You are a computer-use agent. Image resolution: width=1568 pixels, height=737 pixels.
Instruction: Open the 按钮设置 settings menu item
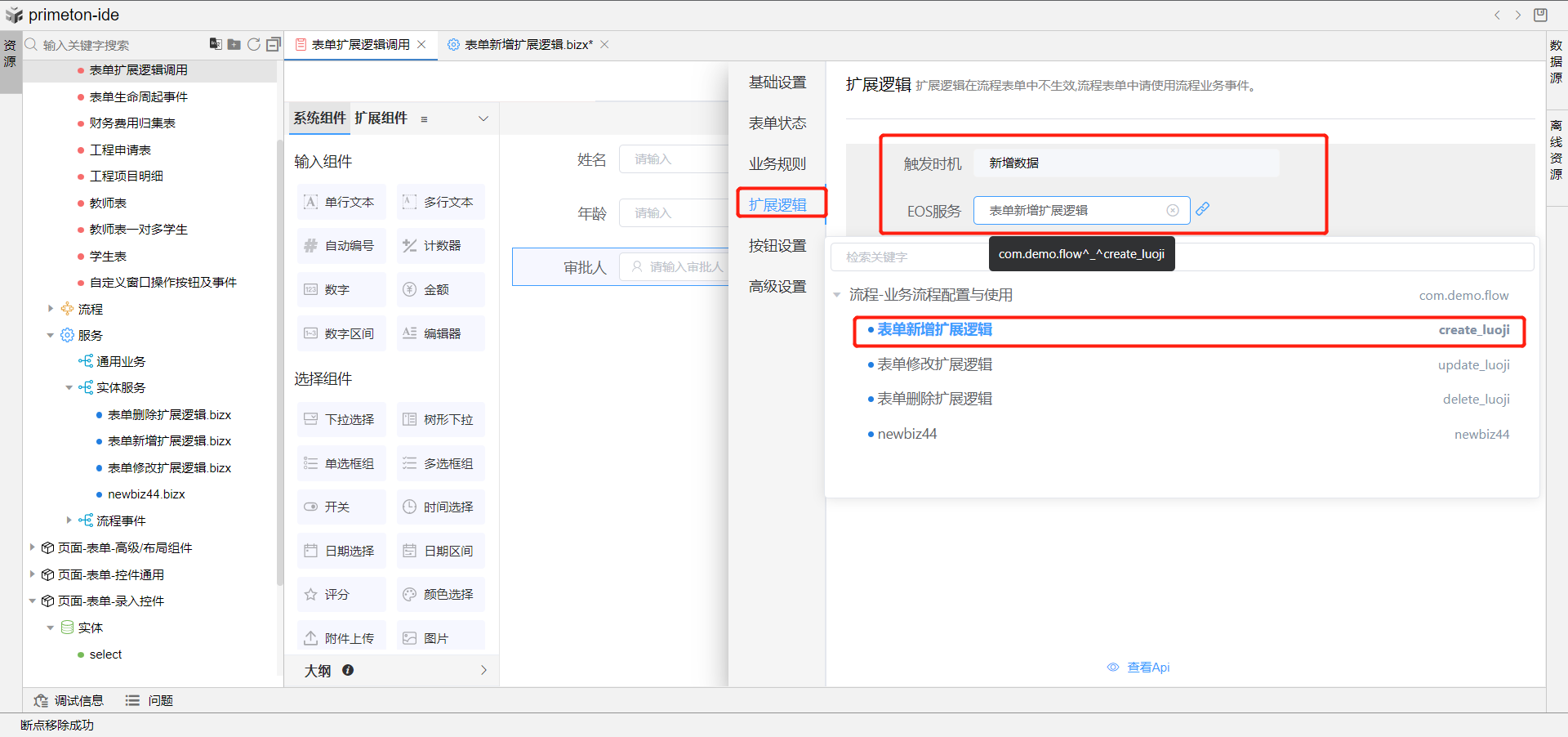pyautogui.click(x=777, y=245)
